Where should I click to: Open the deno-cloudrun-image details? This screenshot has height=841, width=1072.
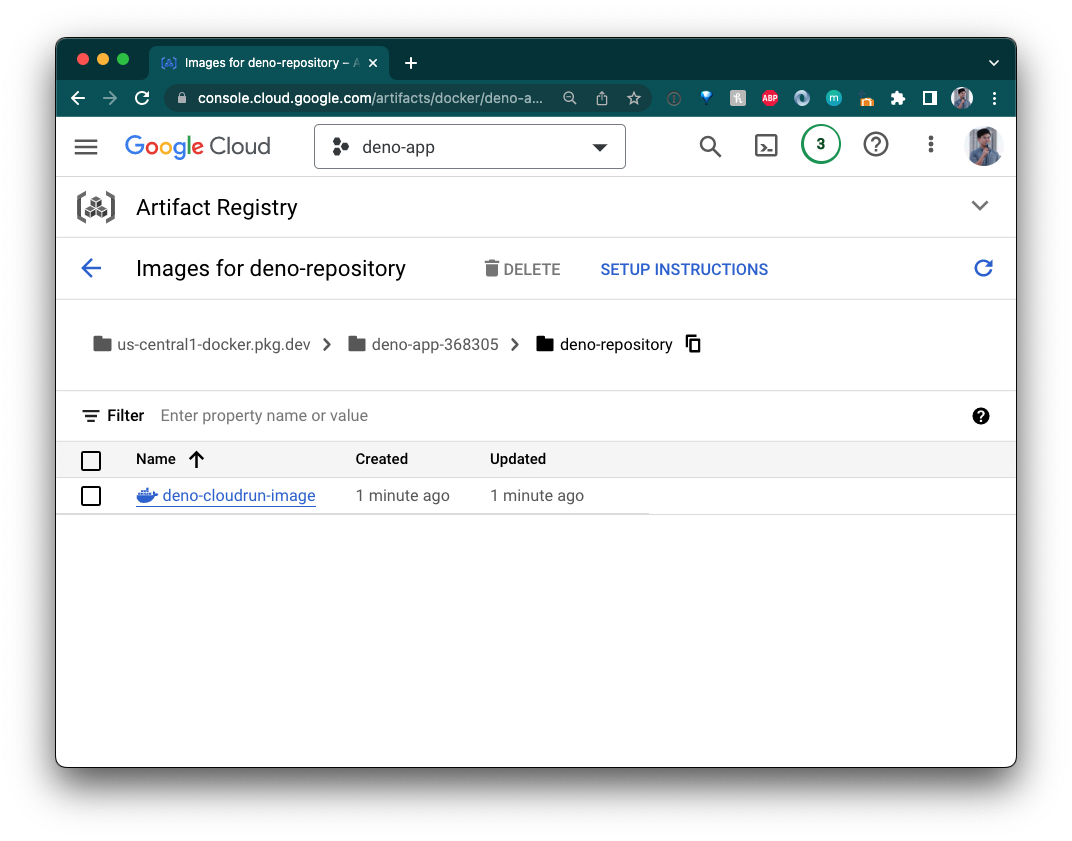pos(236,495)
